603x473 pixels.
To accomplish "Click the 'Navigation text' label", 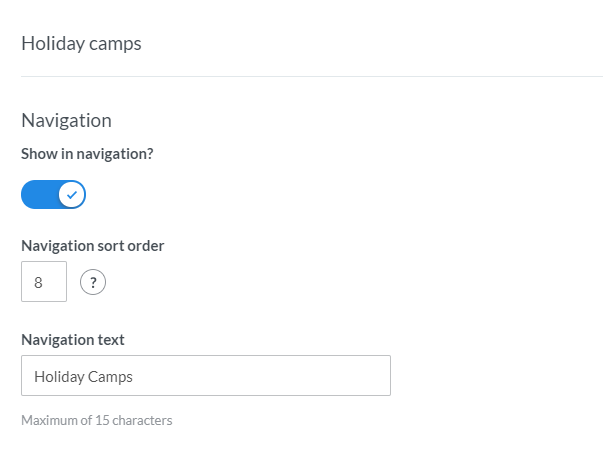I will [73, 339].
